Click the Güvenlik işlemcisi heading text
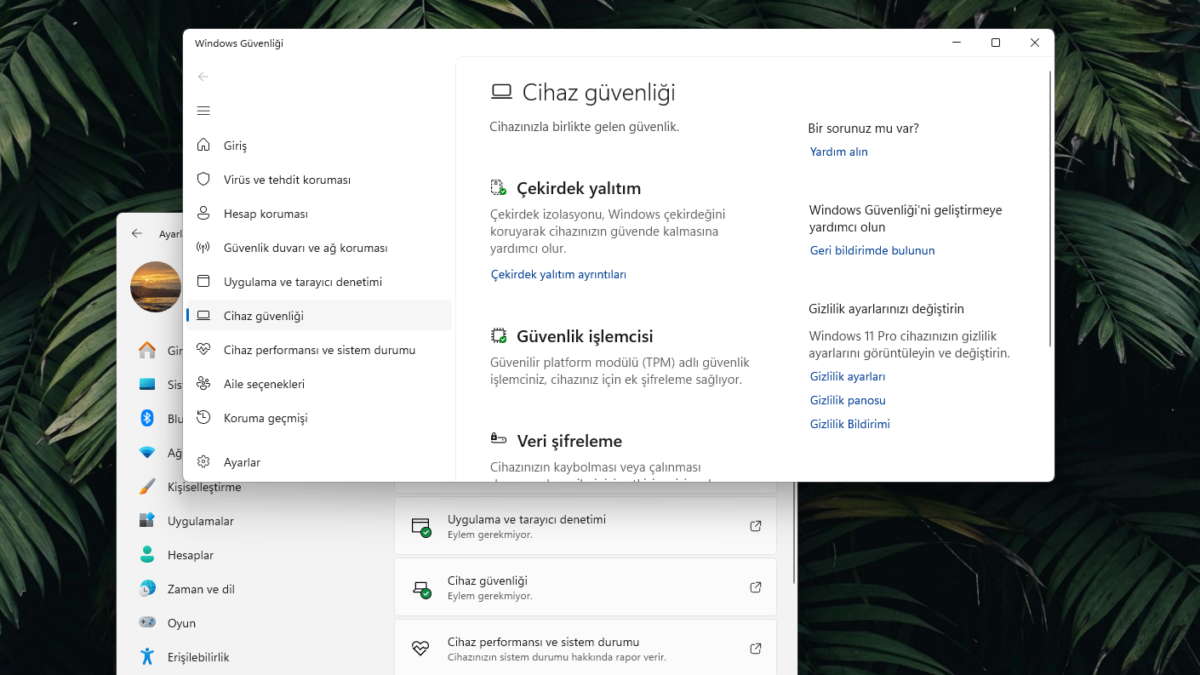The image size is (1200, 675). click(585, 336)
